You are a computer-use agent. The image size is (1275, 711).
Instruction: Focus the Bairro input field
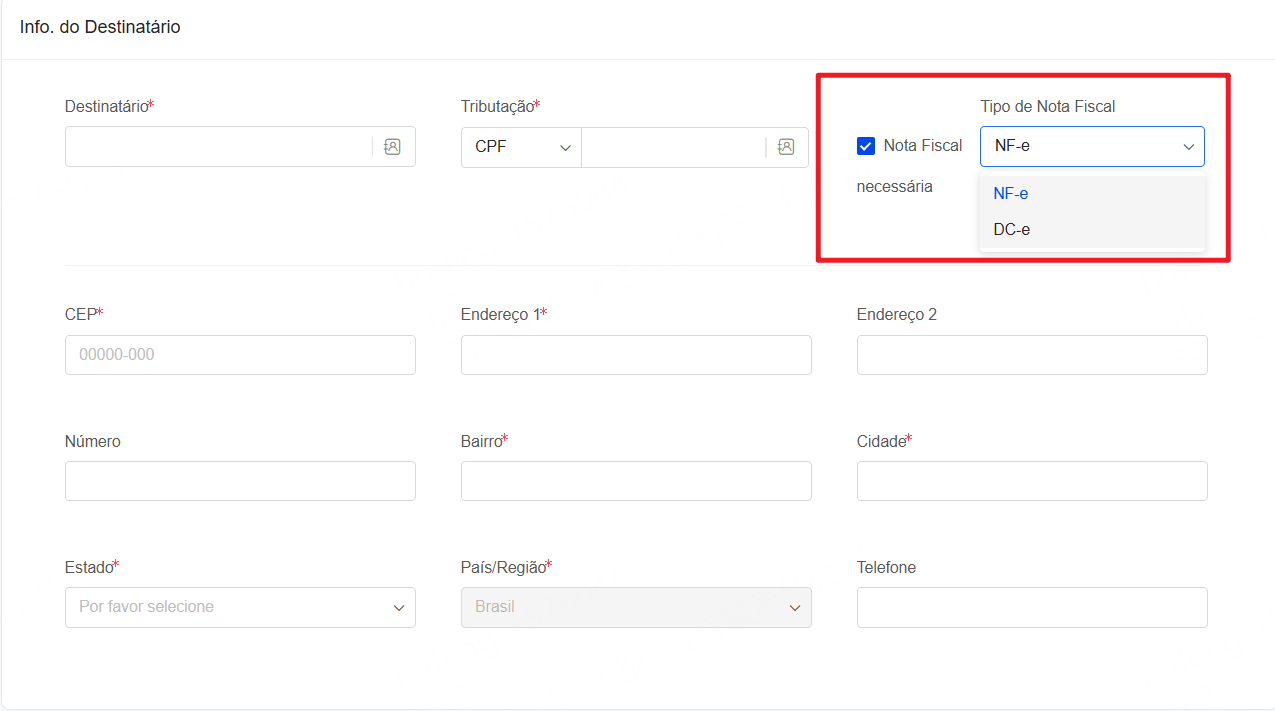tap(636, 481)
